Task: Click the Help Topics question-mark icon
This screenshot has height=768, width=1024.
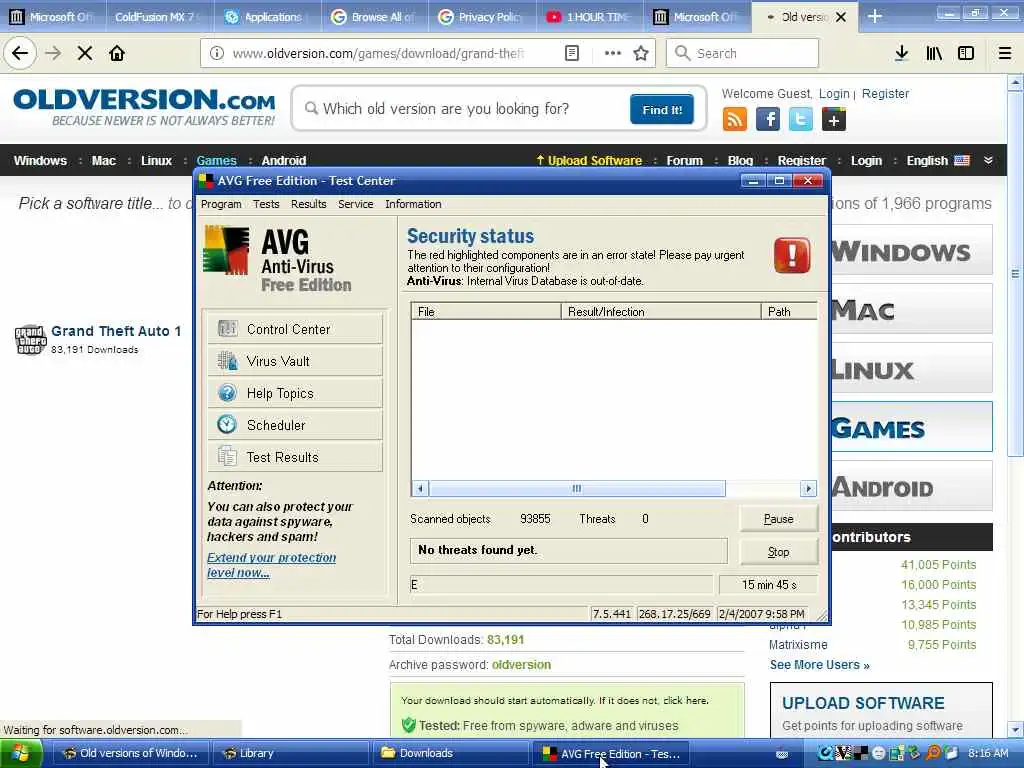Action: click(x=227, y=392)
